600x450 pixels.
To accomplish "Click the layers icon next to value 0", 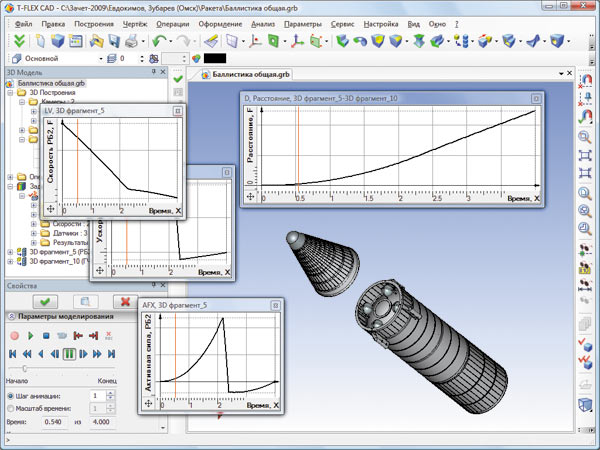I will click(x=112, y=59).
